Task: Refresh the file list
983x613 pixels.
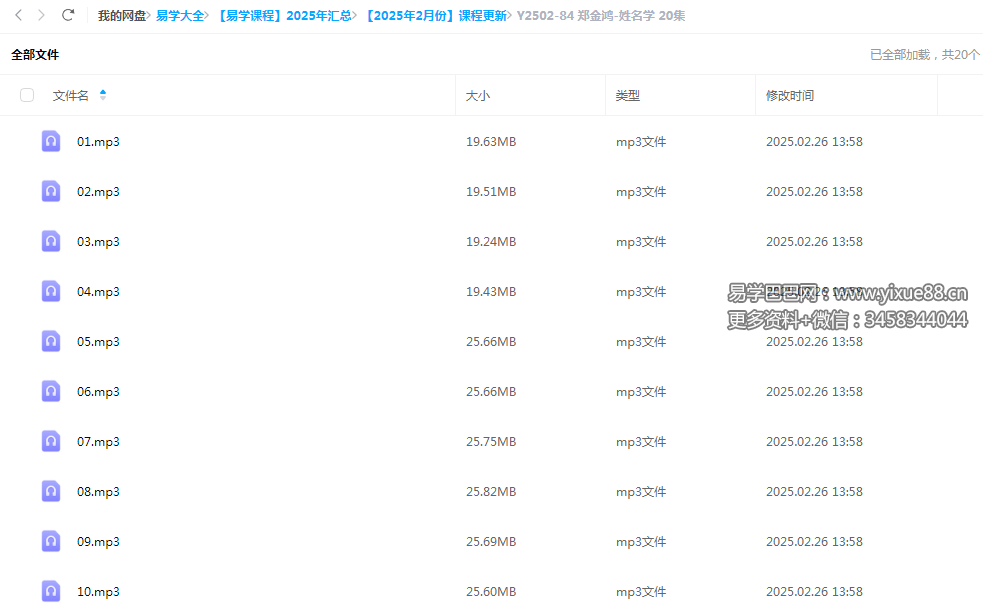Action: [x=68, y=15]
